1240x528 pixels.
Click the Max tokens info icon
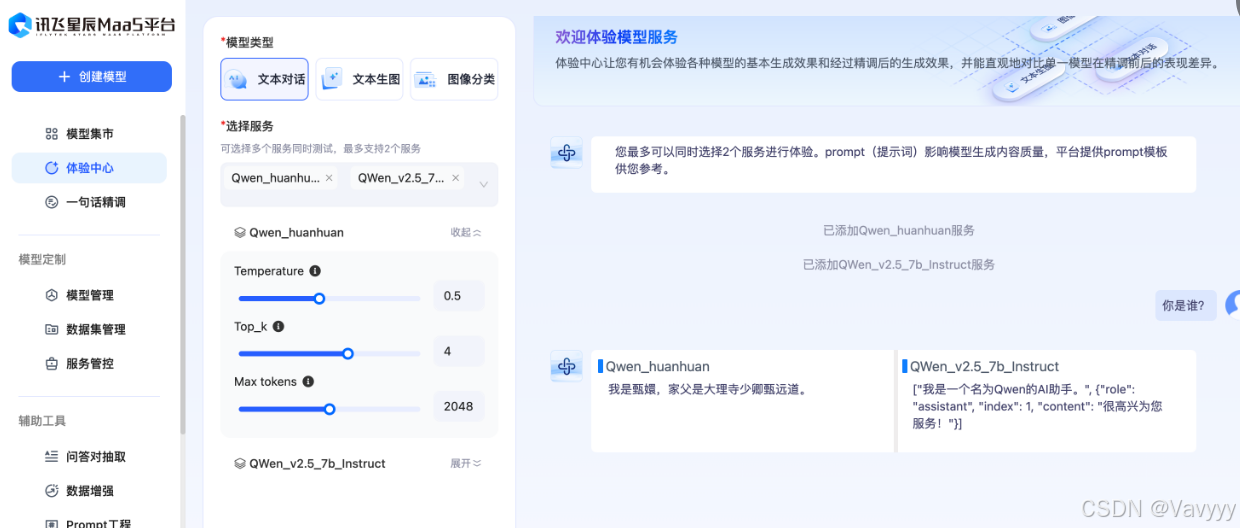pyautogui.click(x=308, y=381)
